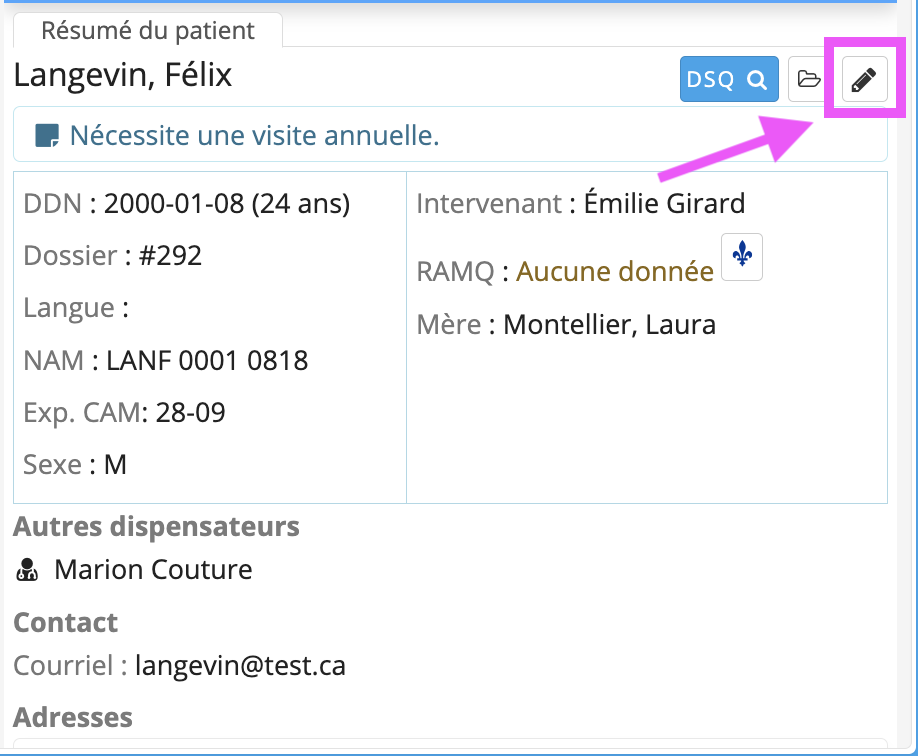Image resolution: width=918 pixels, height=756 pixels.
Task: Click the email langevin@test.ca
Action: tap(240, 665)
